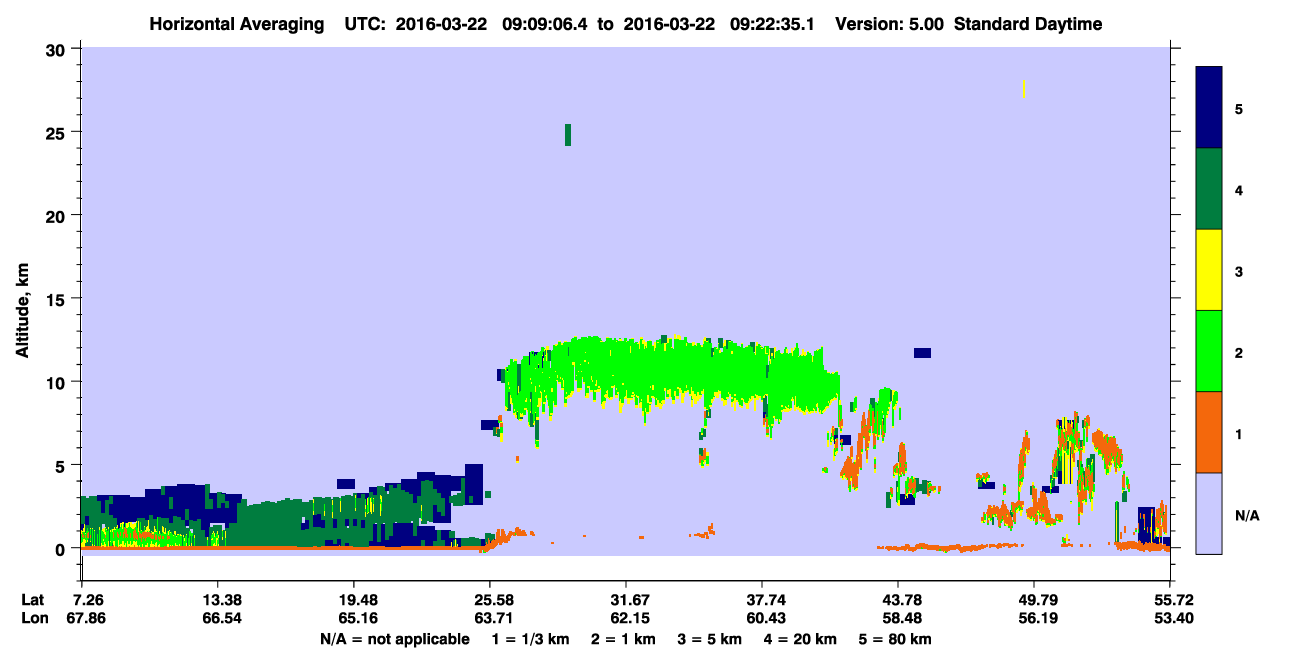This screenshot has width=1300, height=667.
Task: Click the small dark blue patch near 12 km
Action: pyautogui.click(x=922, y=352)
